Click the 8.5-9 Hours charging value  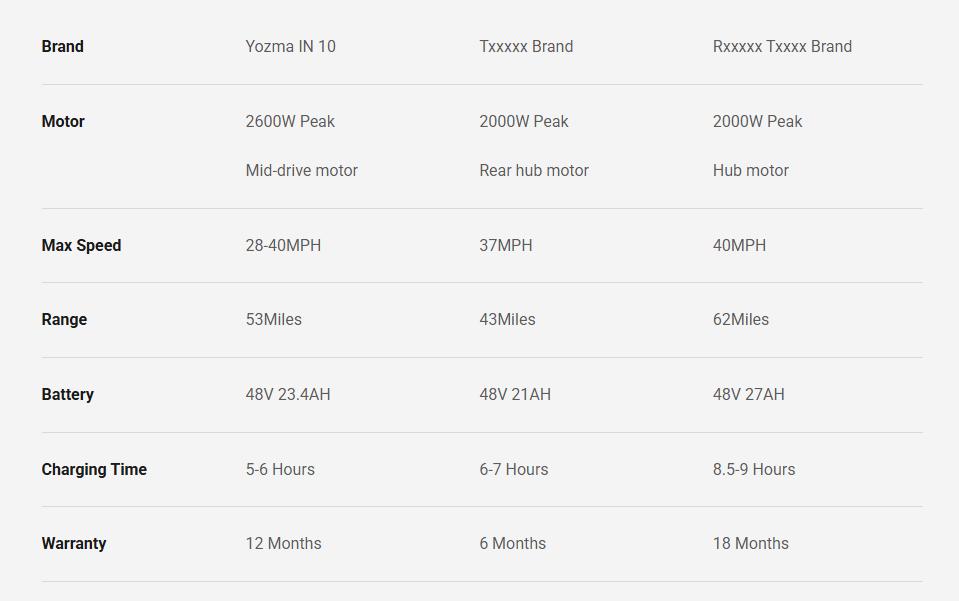(x=753, y=469)
